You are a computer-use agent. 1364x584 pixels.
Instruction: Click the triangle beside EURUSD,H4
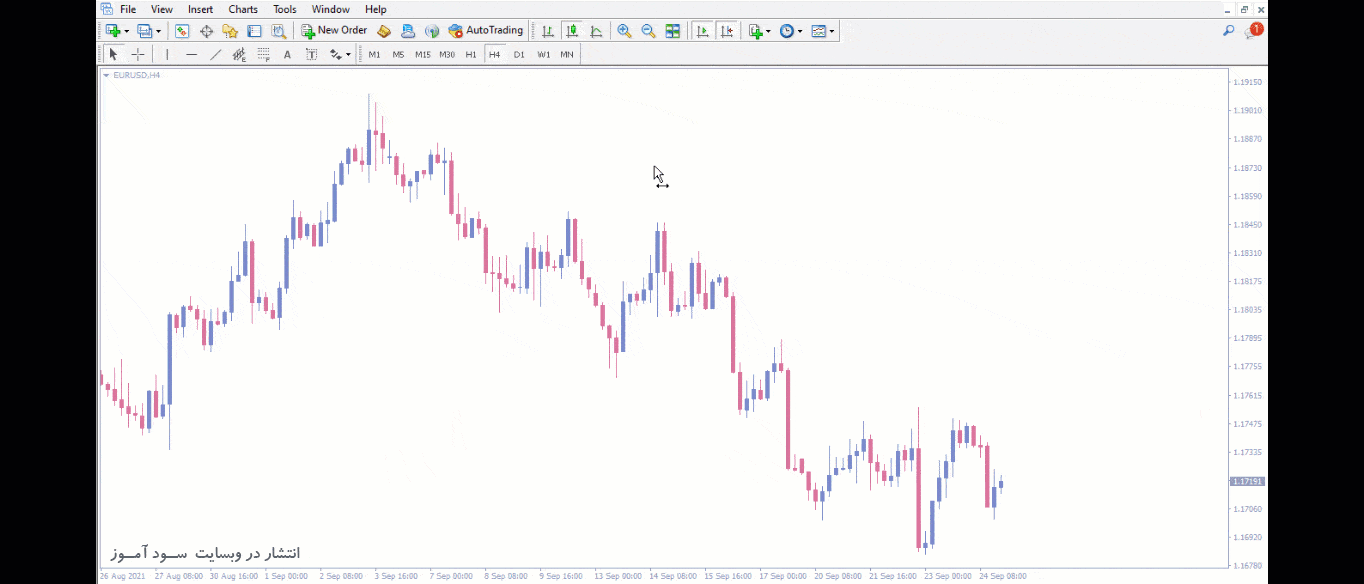tap(106, 75)
